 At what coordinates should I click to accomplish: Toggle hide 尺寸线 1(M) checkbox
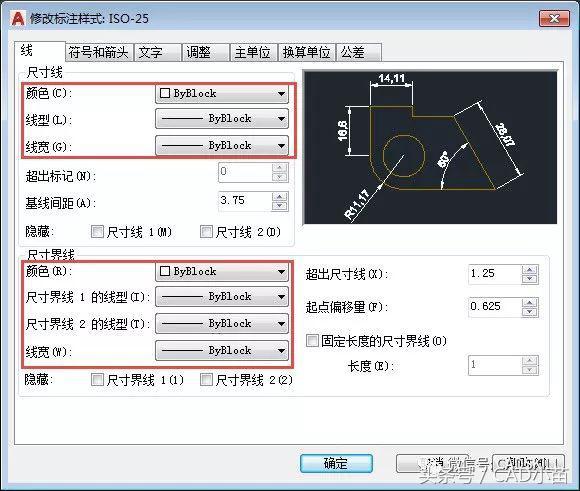coord(97,232)
